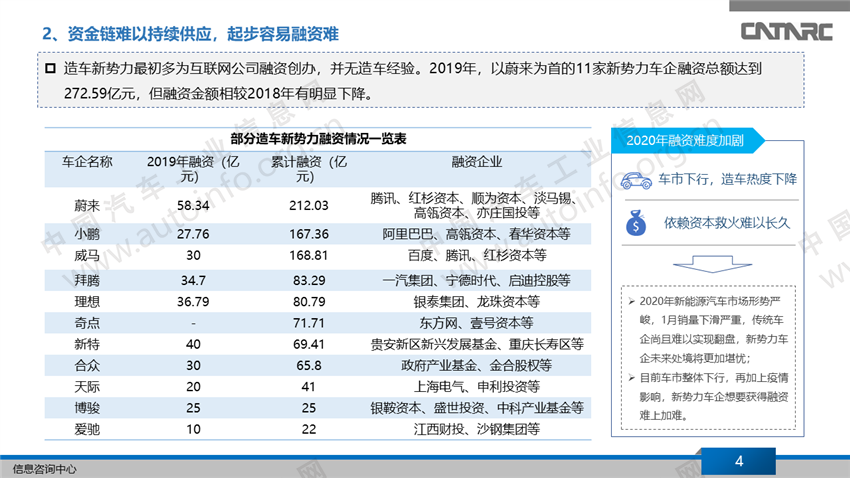This screenshot has height=478, width=850.
Task: Select cumulative value 167.36
Action: tap(308, 234)
